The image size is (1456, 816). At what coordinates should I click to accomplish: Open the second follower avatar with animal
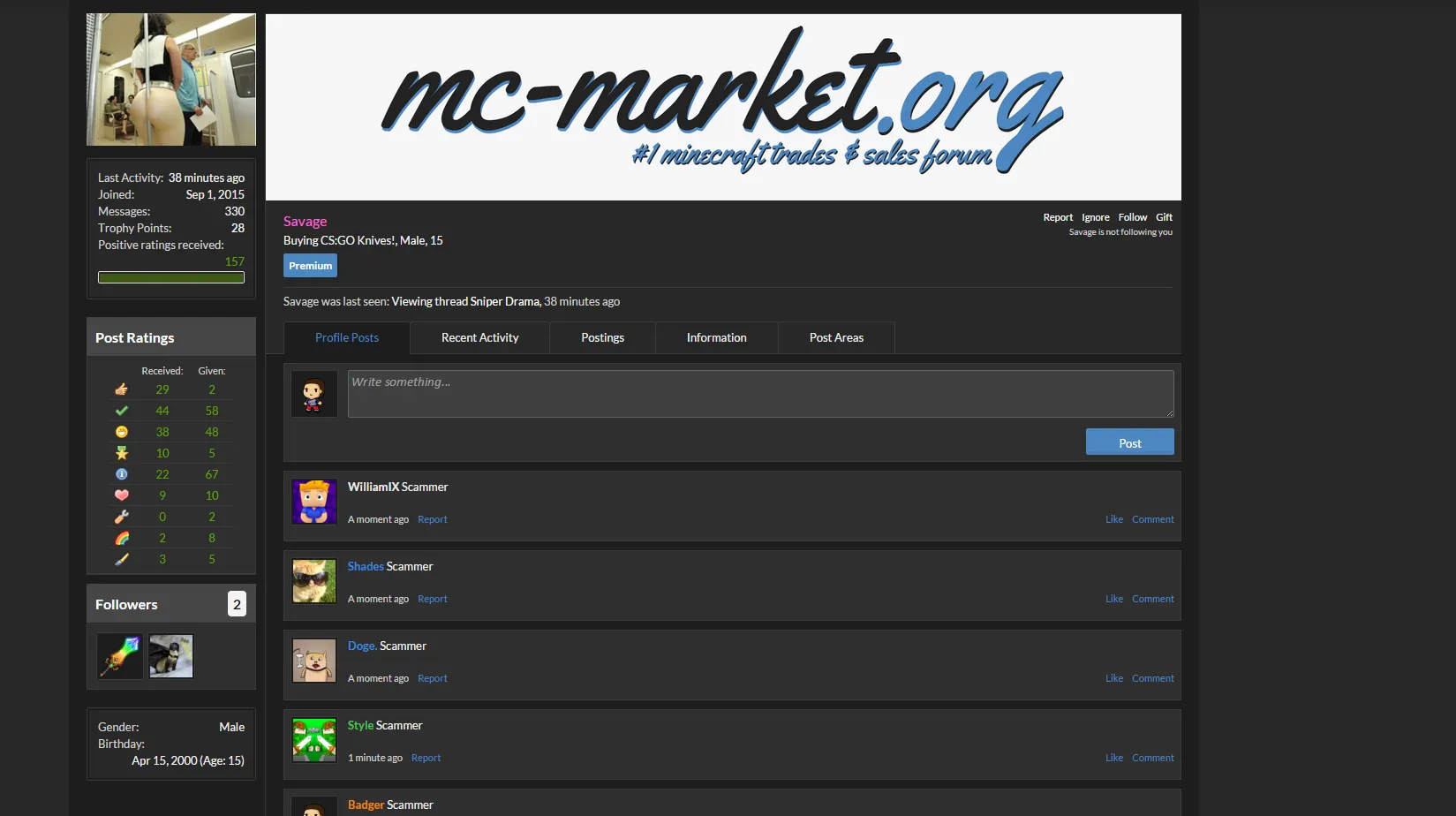point(171,656)
